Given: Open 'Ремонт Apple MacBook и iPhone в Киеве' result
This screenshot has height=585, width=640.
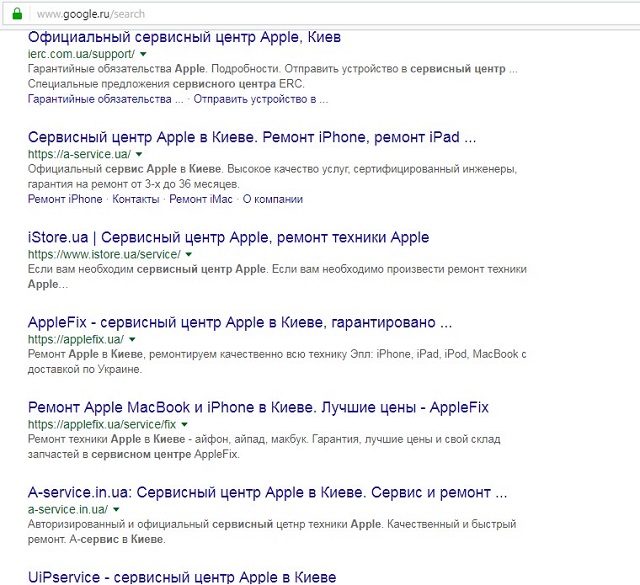Looking at the screenshot, I should pyautogui.click(x=258, y=407).
